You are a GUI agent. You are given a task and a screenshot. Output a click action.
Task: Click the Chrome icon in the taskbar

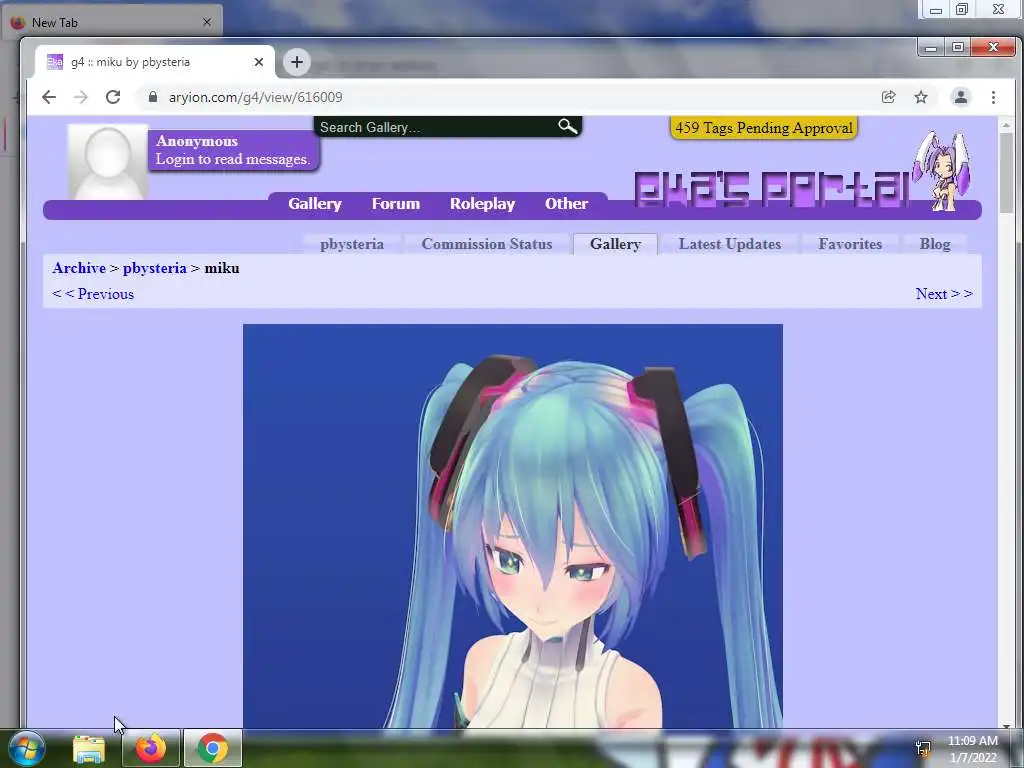click(213, 748)
